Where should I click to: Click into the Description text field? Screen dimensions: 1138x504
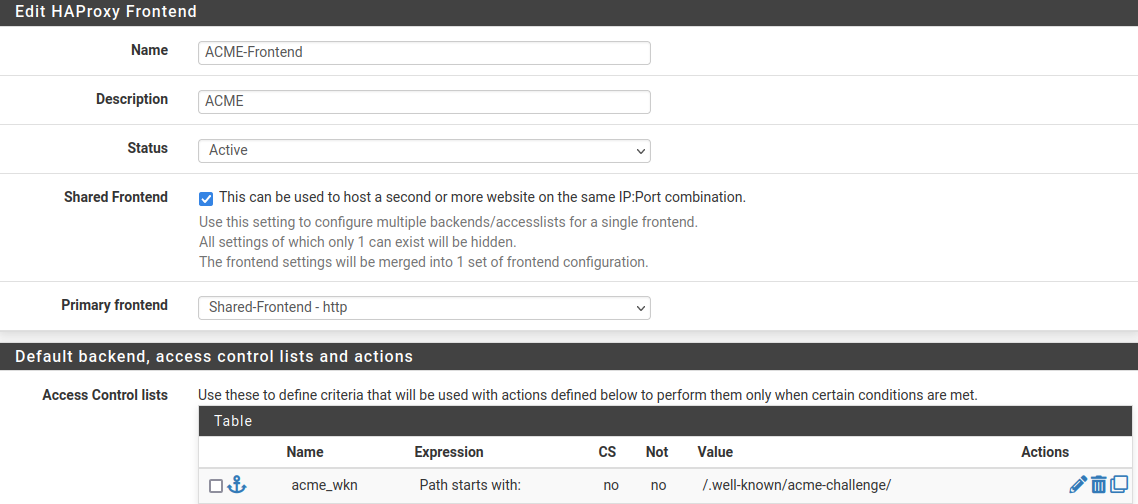click(x=424, y=101)
